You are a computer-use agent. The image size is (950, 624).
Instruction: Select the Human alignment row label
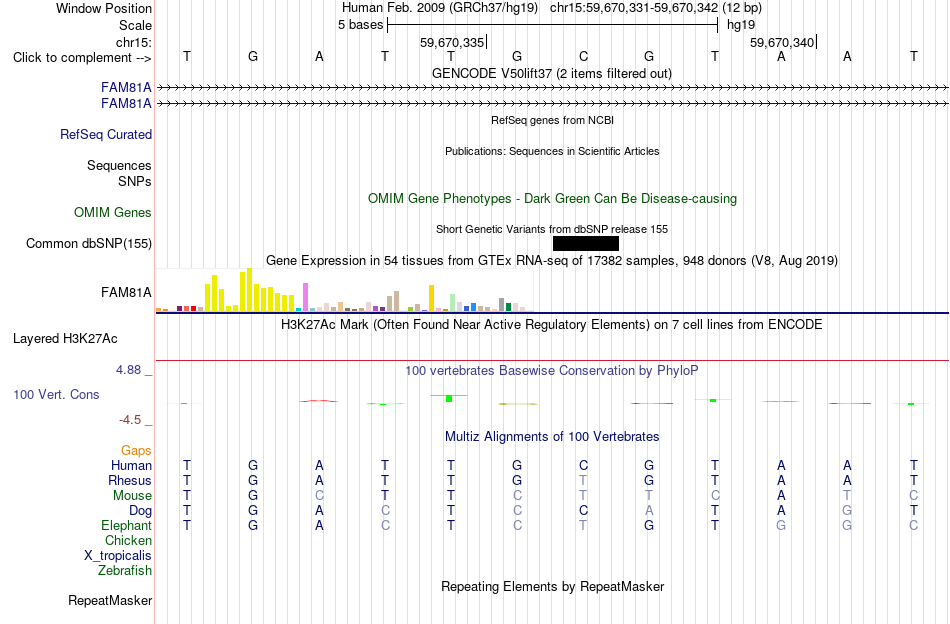pyautogui.click(x=131, y=465)
